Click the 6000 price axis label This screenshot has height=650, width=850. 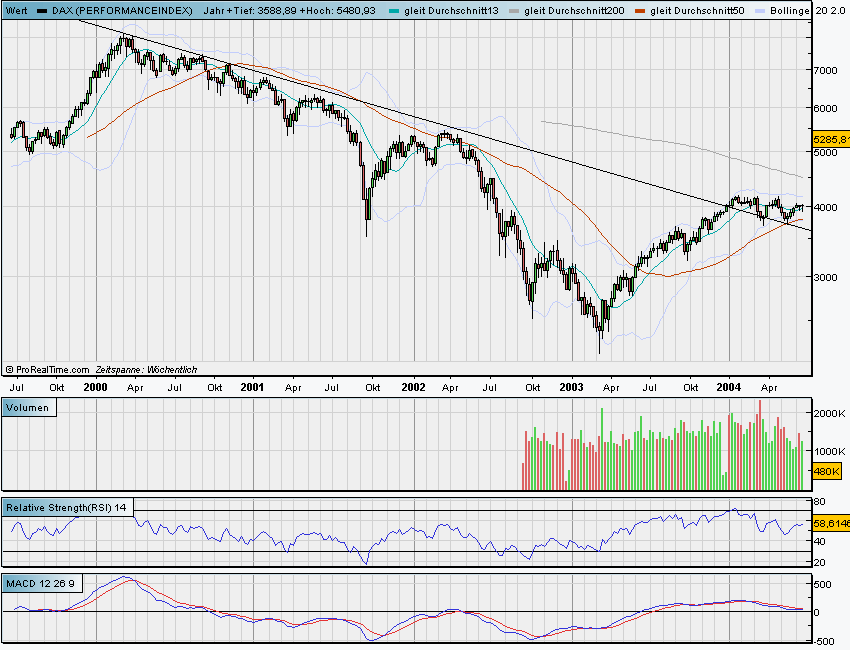[x=825, y=108]
